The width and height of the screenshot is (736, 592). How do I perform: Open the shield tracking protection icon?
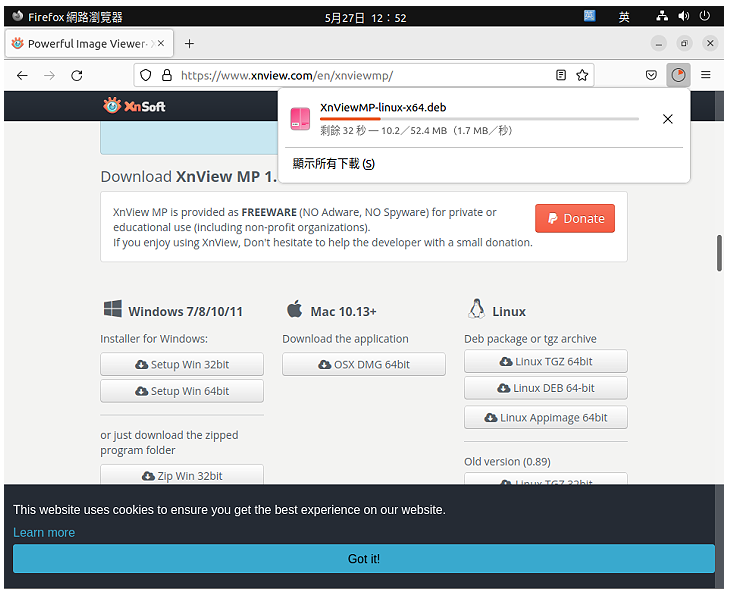point(146,75)
